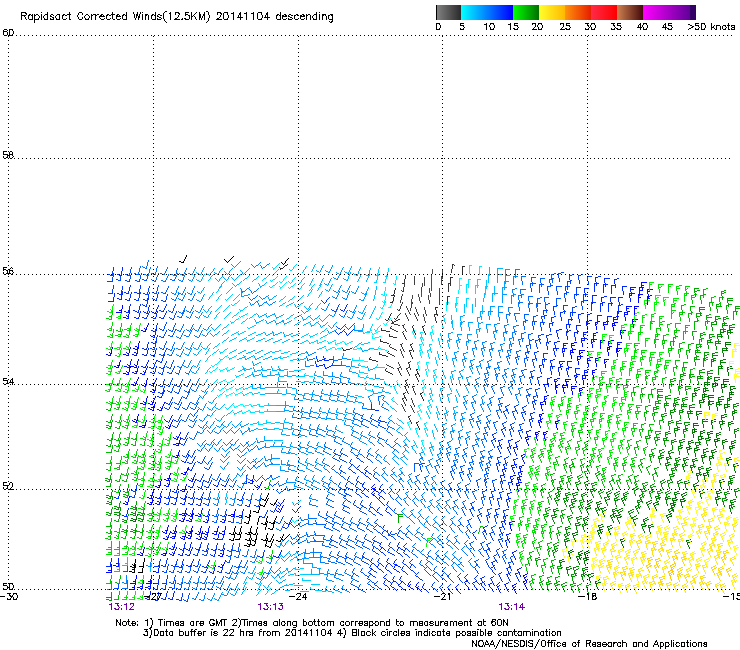Click the longitude label -21

point(443,597)
